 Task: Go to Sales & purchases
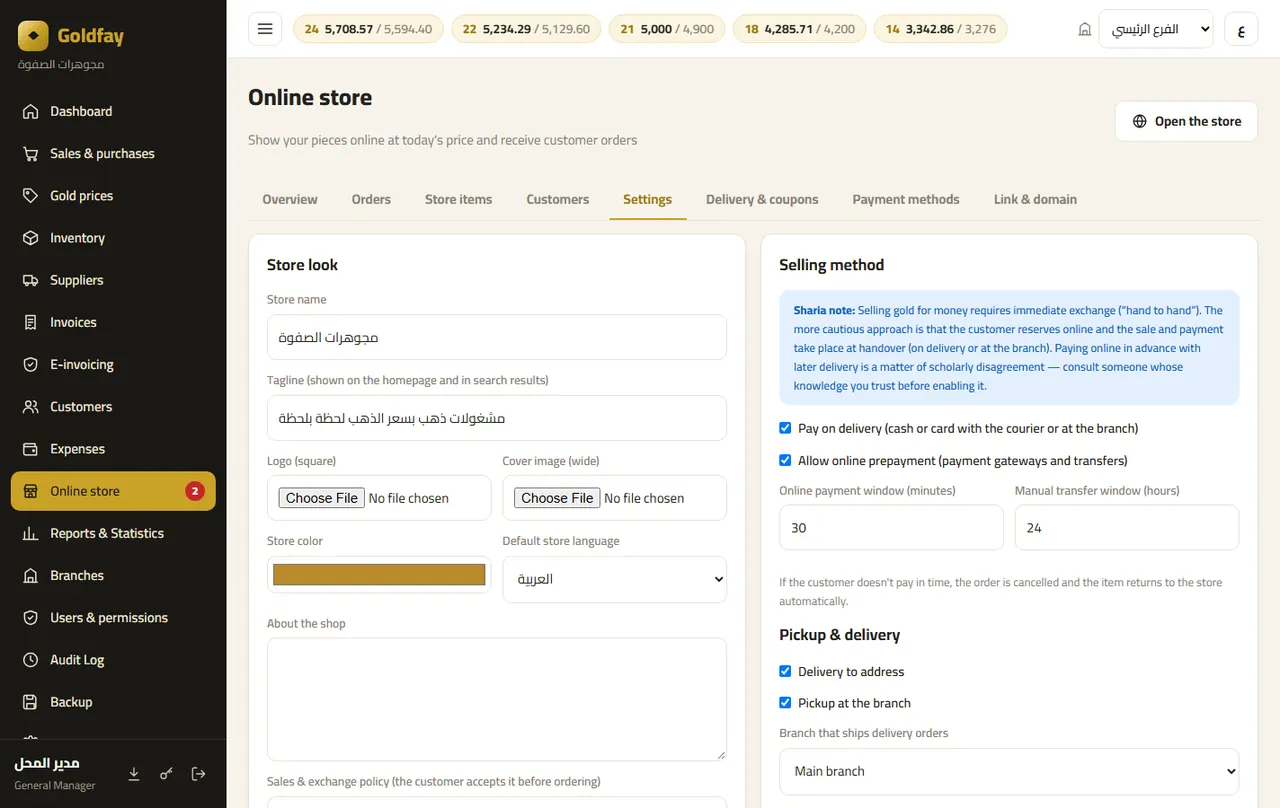[x=113, y=153]
